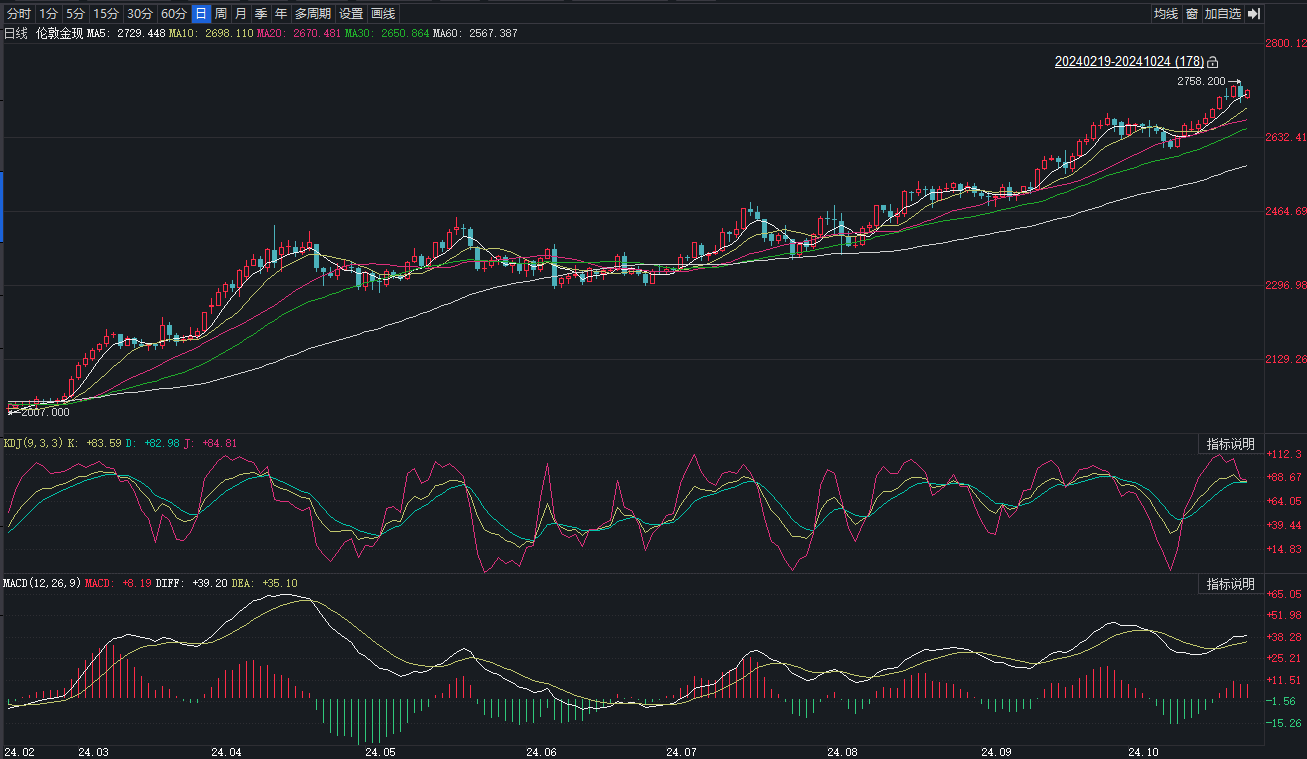
Task: Switch to 月 monthly chart
Action: tap(241, 14)
